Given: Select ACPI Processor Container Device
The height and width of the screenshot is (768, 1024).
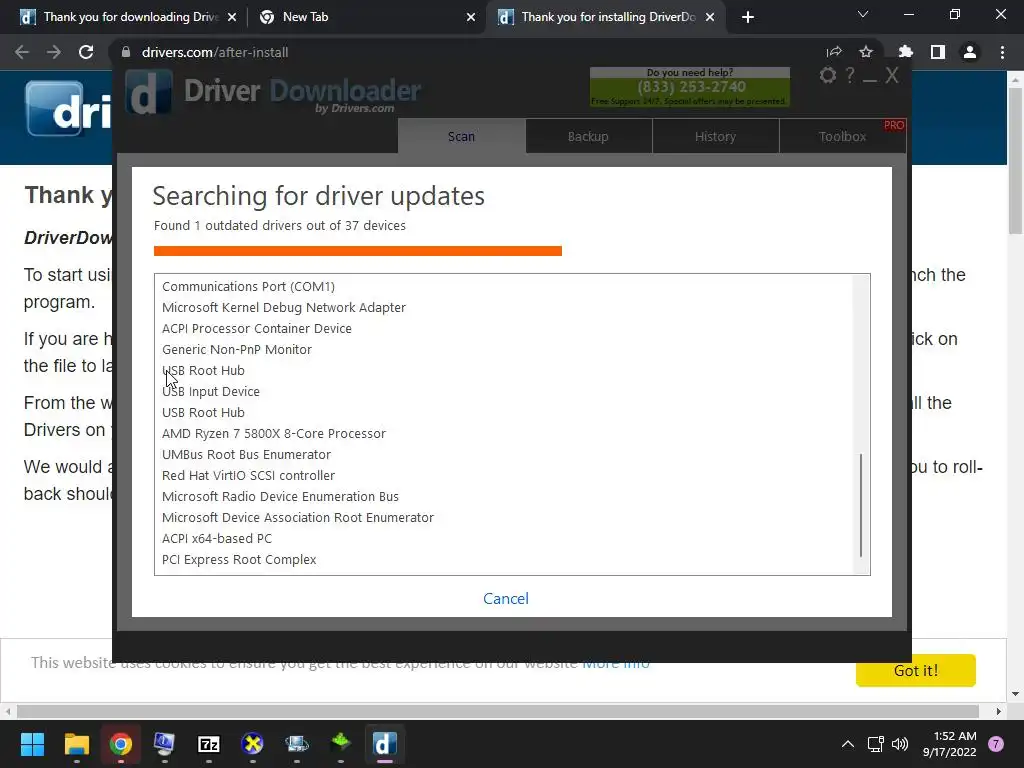Looking at the screenshot, I should 257,328.
